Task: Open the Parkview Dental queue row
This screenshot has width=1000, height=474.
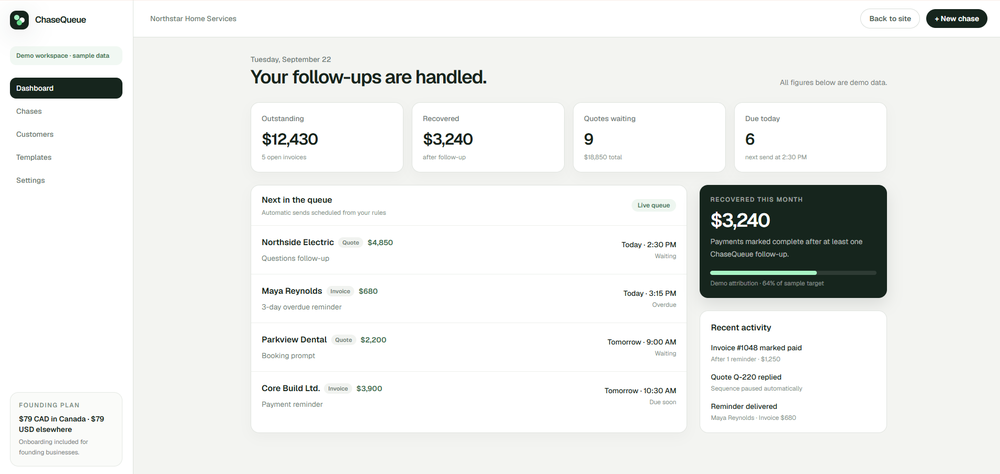Action: point(469,347)
